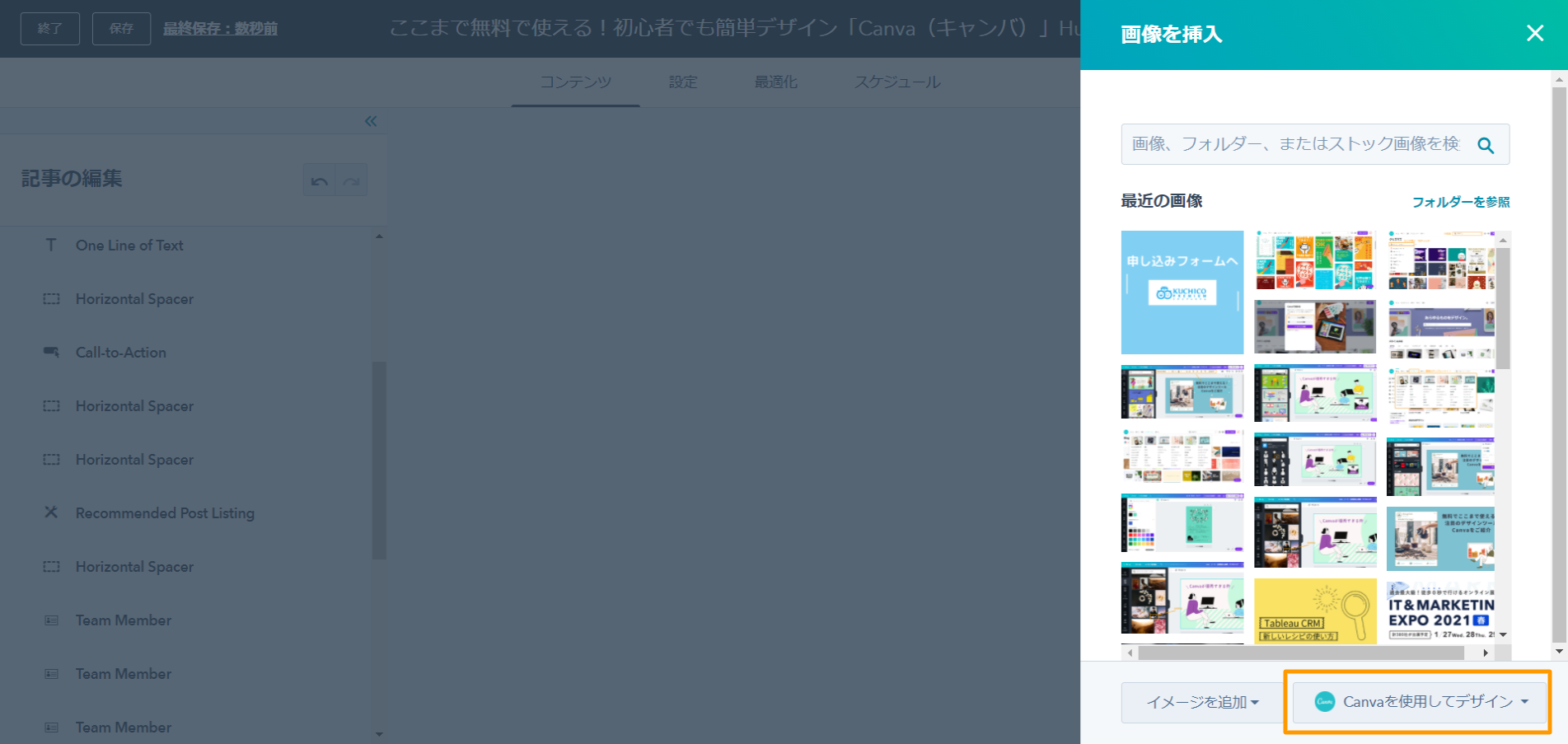Focus the image search input field

tap(1294, 144)
